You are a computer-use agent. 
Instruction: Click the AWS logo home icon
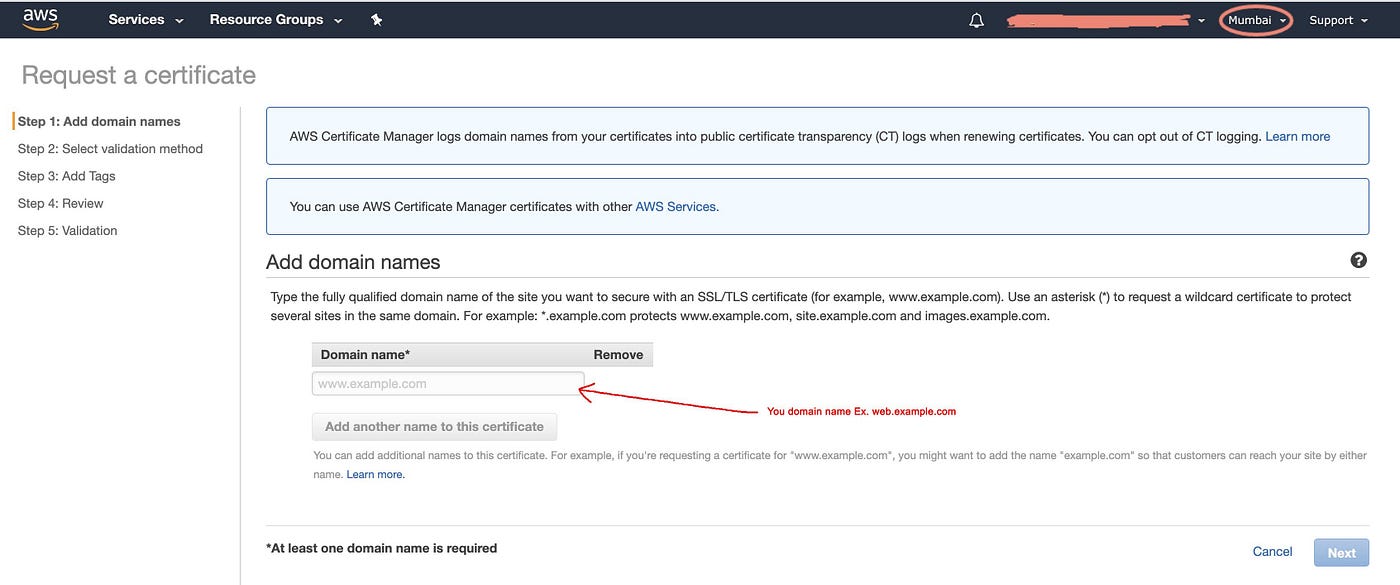point(41,19)
